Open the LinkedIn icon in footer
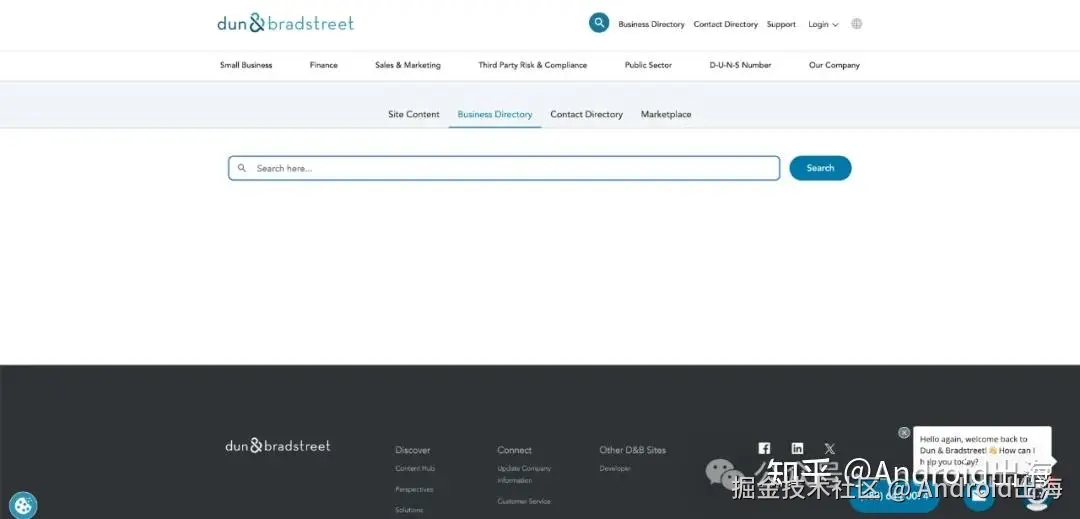 (797, 448)
